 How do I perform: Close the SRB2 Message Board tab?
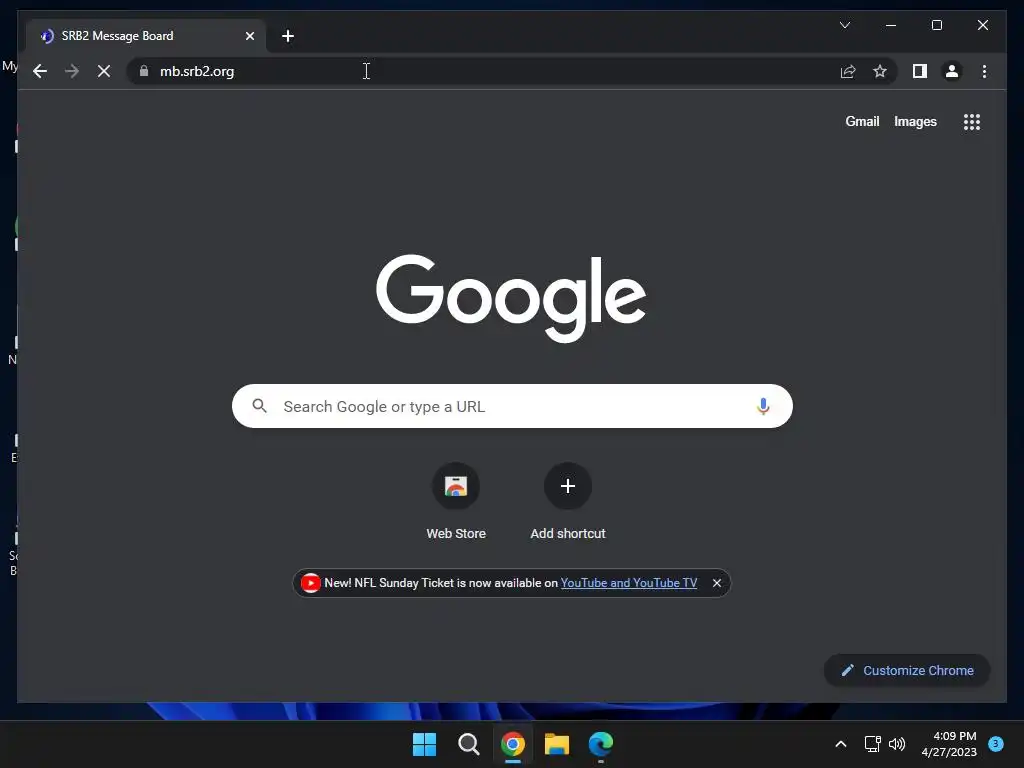(249, 36)
